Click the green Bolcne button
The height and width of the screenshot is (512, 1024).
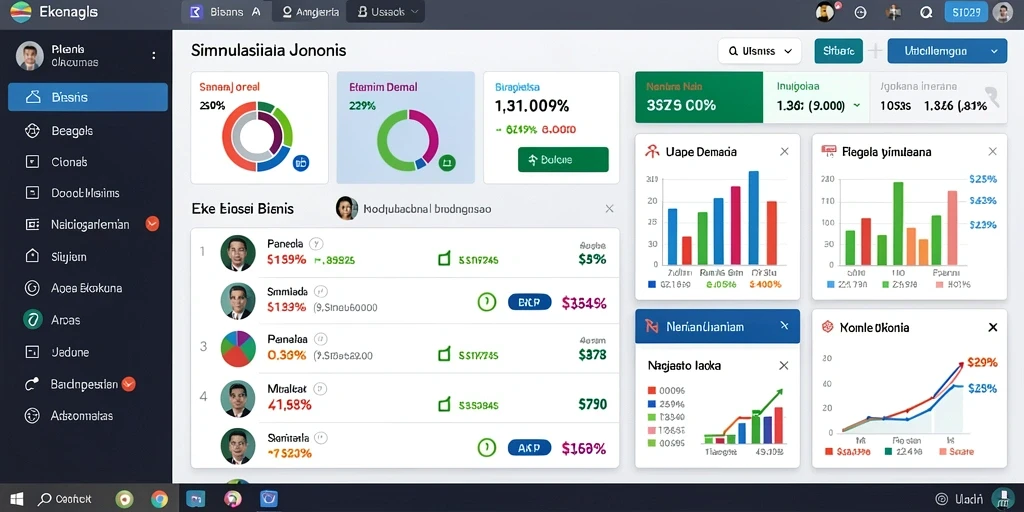[x=563, y=159]
